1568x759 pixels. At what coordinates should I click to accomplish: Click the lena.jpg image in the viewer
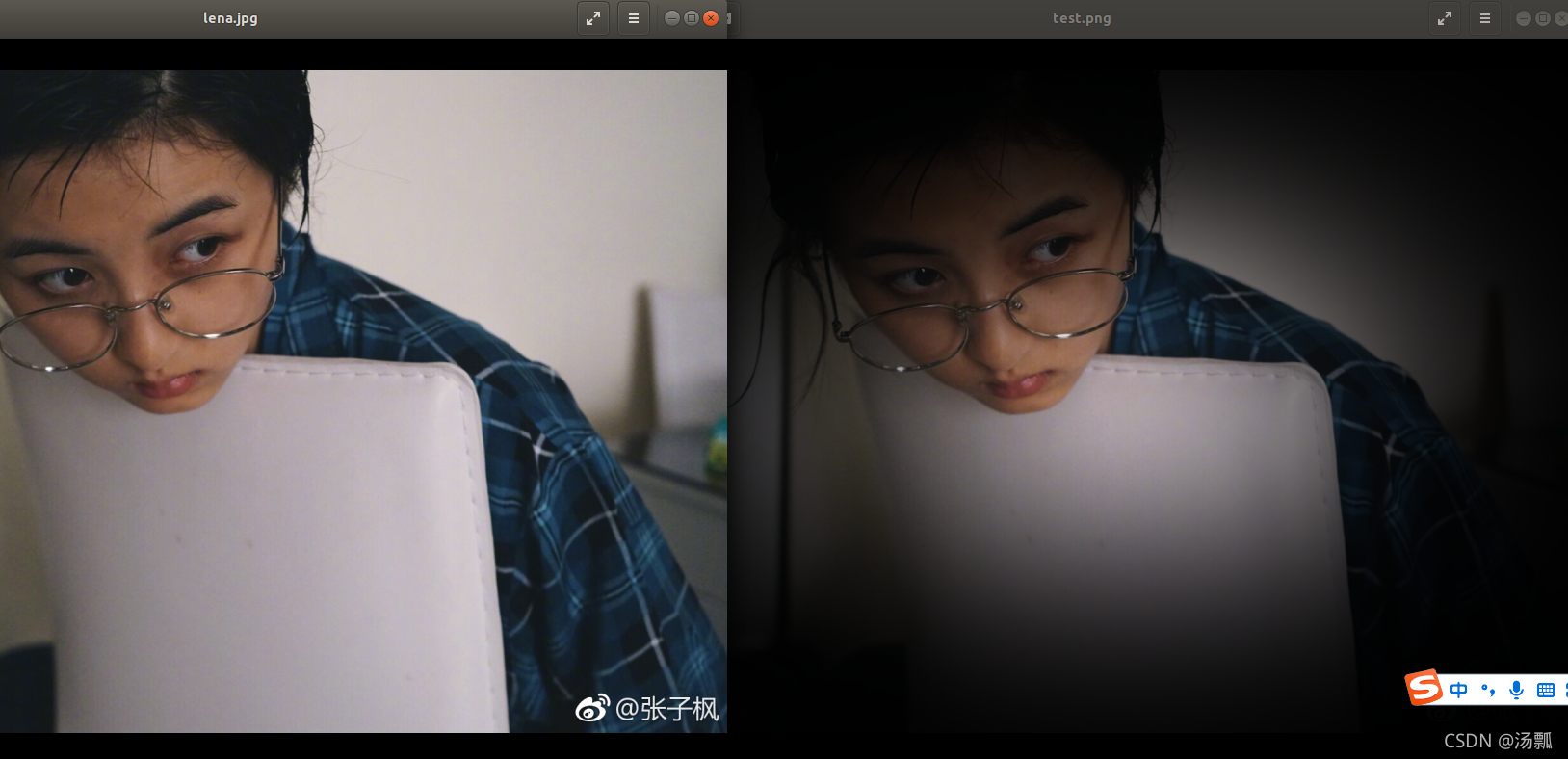tap(363, 401)
